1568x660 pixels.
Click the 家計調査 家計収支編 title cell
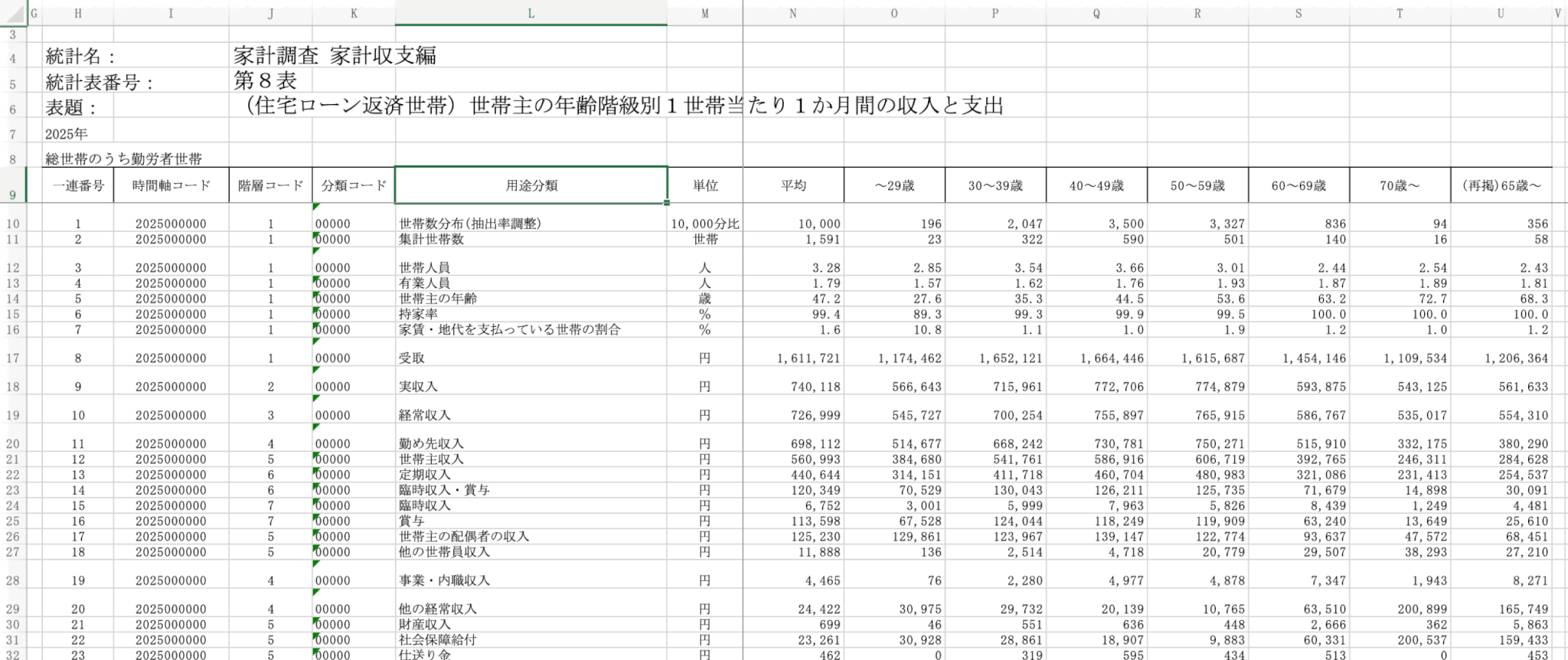[335, 56]
